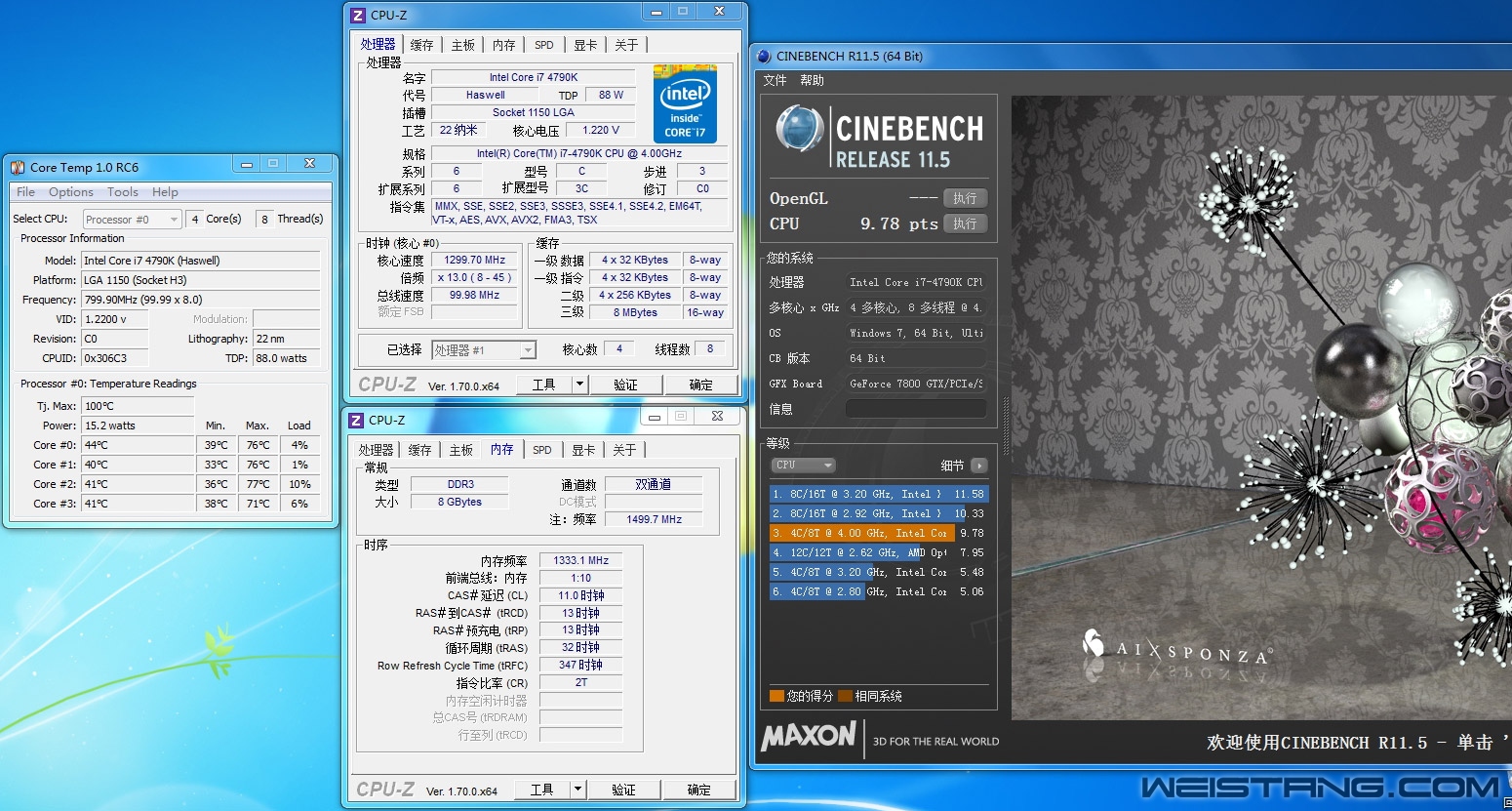Viewport: 1512px width, 811px height.
Task: Click the Core #0 temperature 44°C
Action: pyautogui.click(x=138, y=445)
